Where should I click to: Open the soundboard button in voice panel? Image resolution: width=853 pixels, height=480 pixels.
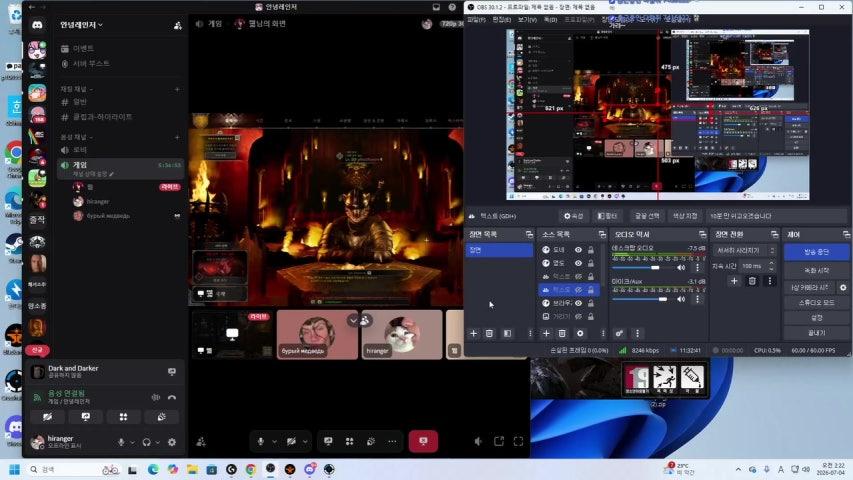162,417
